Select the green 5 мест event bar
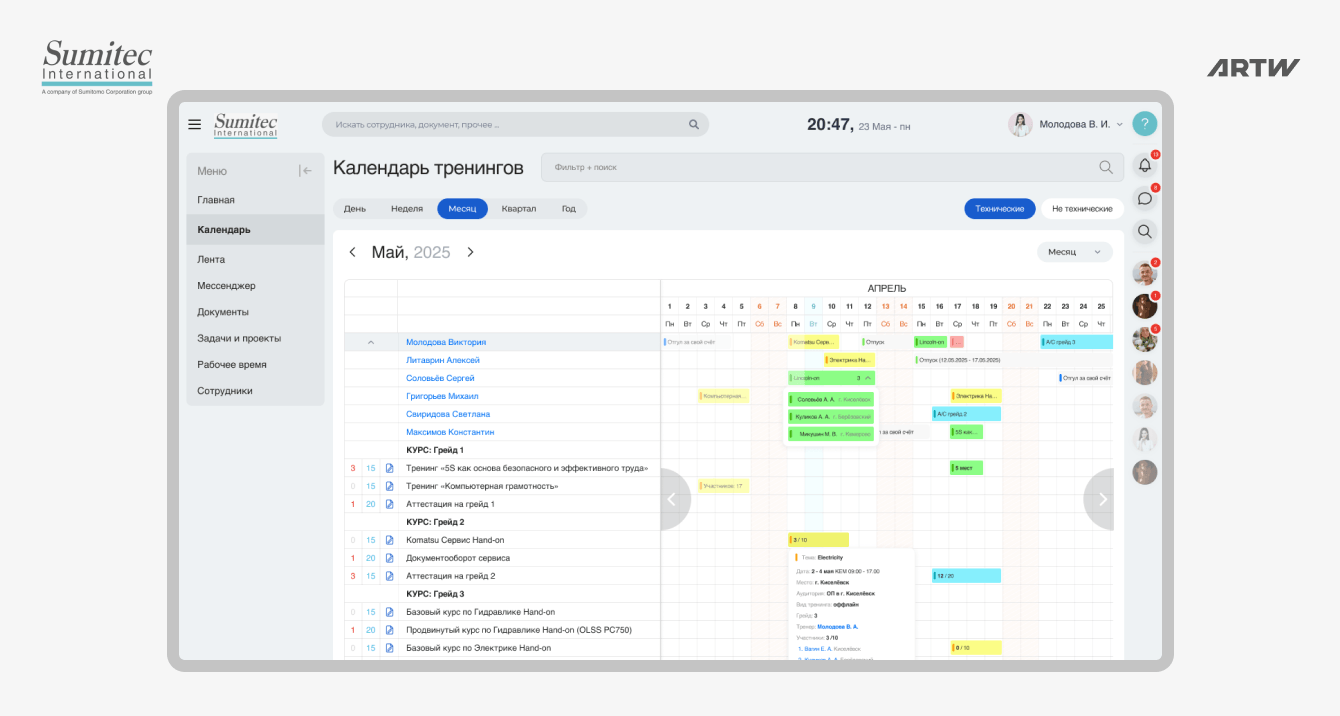1340x716 pixels. pos(966,468)
